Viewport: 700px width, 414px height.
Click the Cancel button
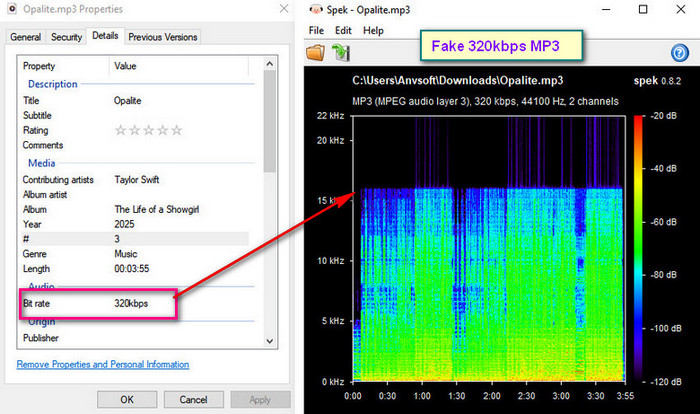[193, 399]
